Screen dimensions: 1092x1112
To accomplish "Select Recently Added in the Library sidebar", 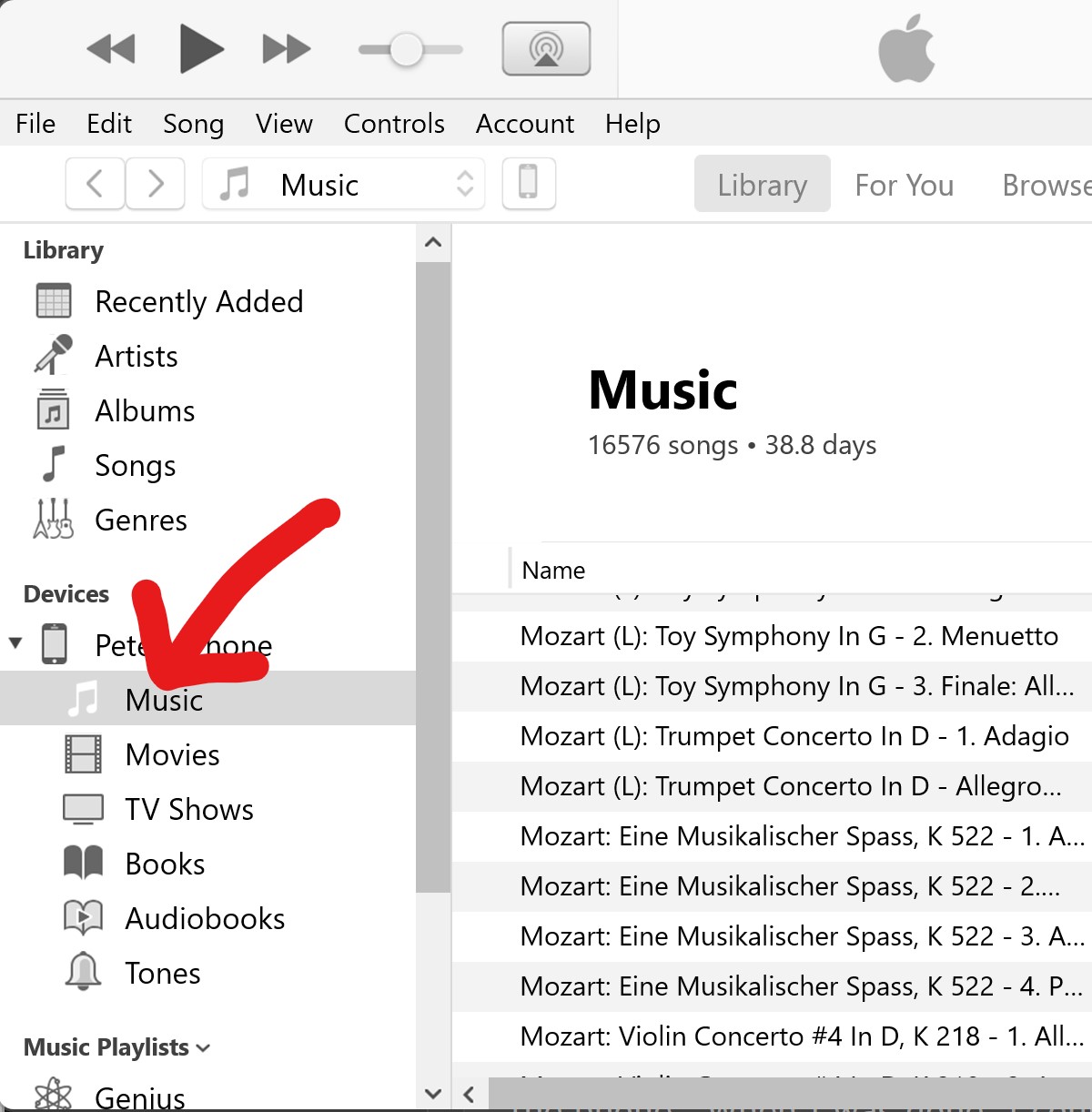I will (199, 301).
